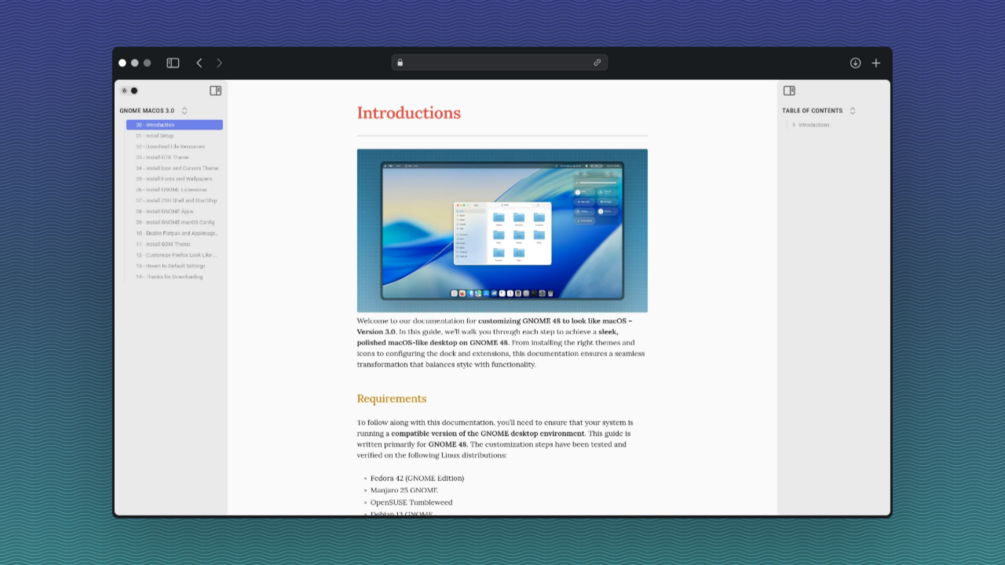Open '03 - Install GTK Theme' page

(162, 158)
